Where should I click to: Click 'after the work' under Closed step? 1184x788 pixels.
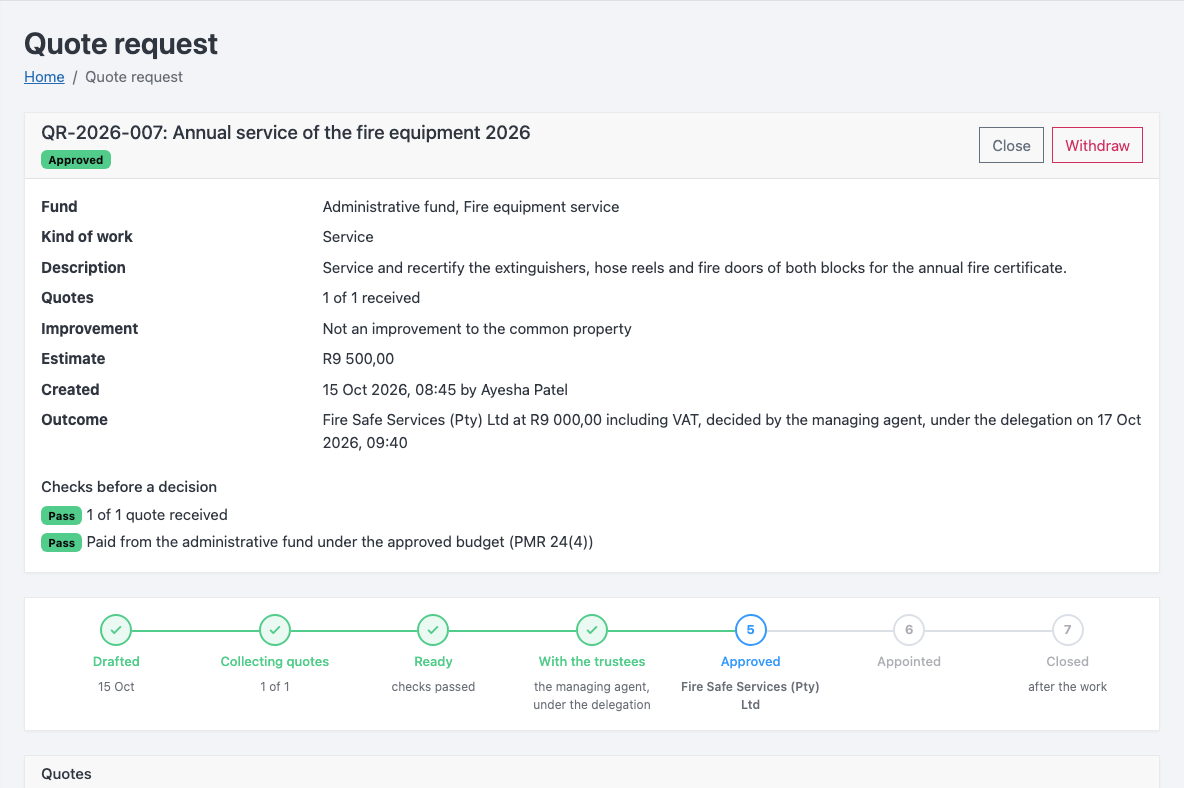(1068, 687)
